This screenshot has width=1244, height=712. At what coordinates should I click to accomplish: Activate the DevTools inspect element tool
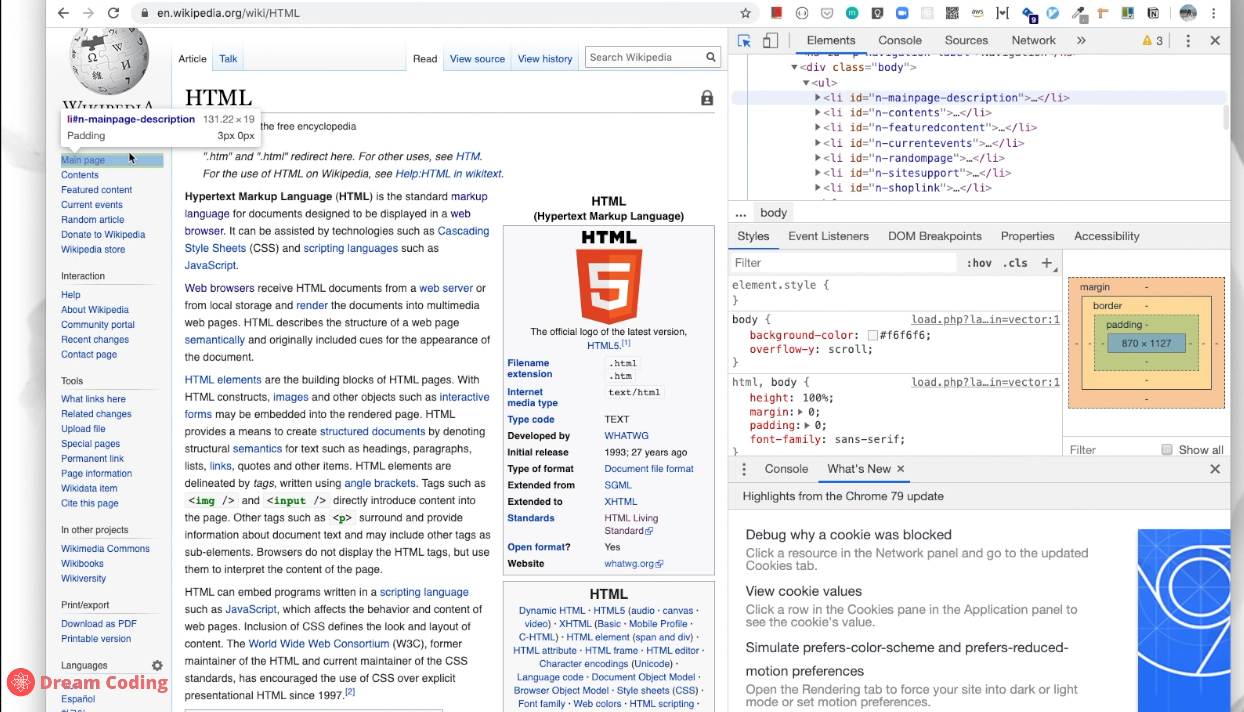[x=744, y=41]
